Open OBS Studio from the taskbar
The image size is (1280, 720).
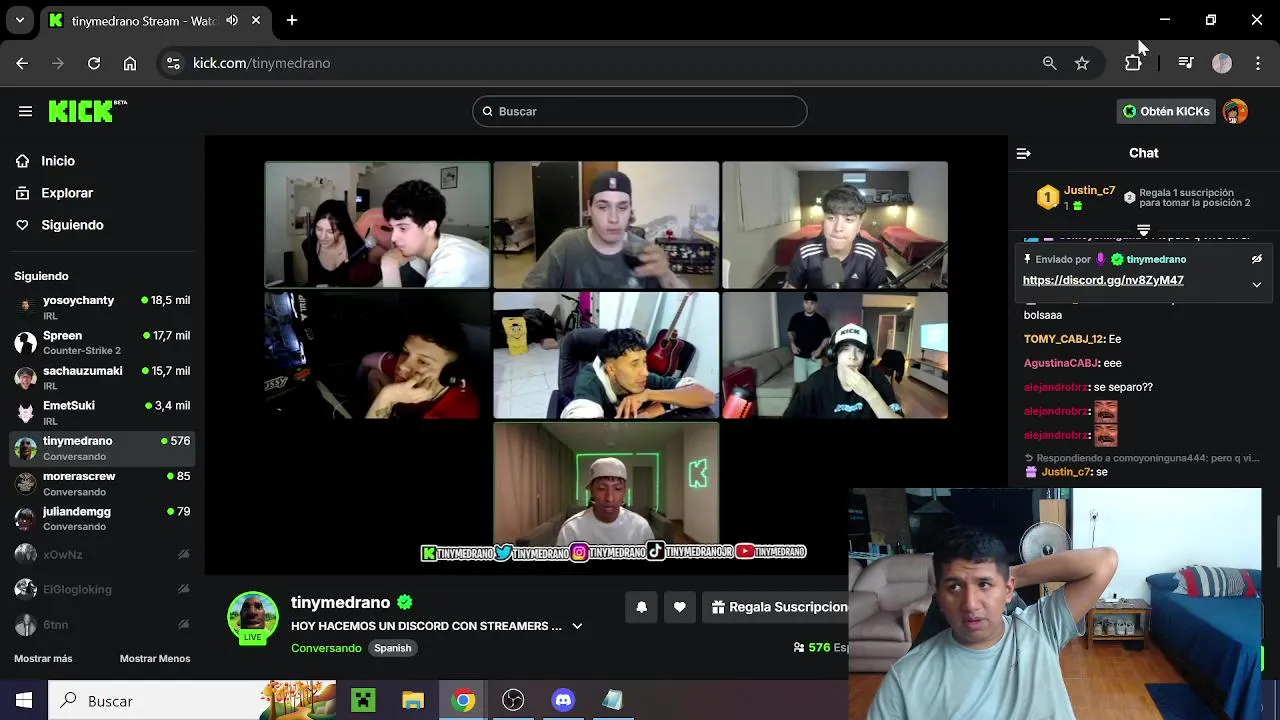[513, 701]
